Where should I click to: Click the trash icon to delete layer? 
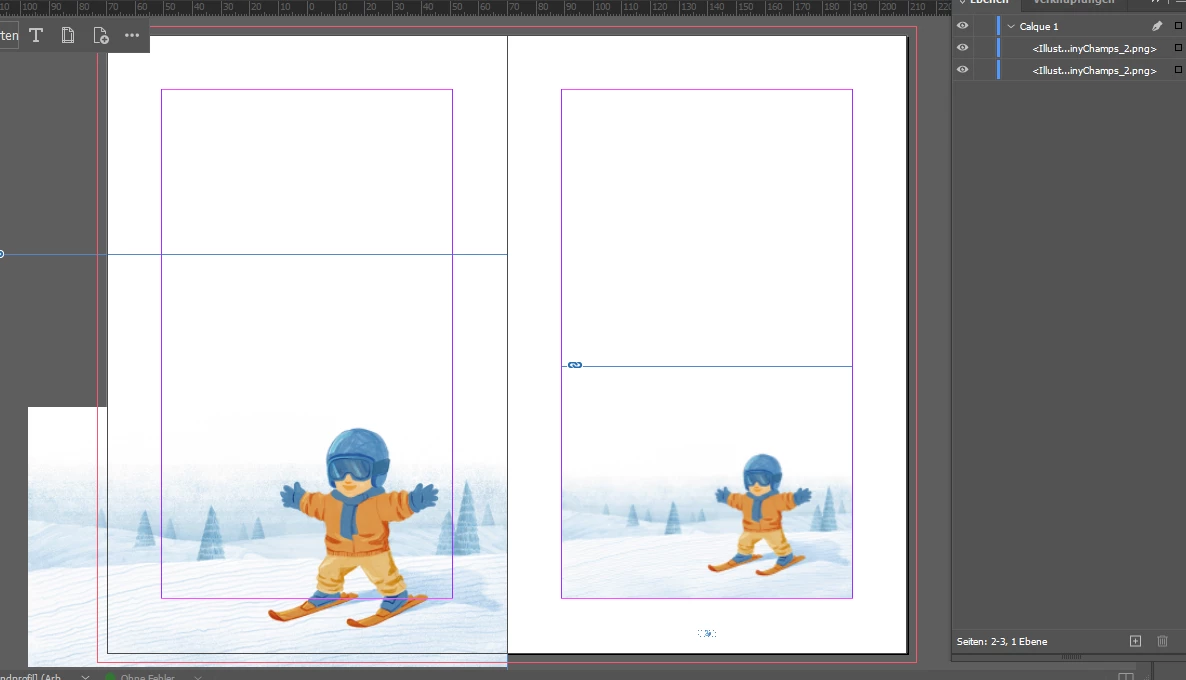[1163, 641]
